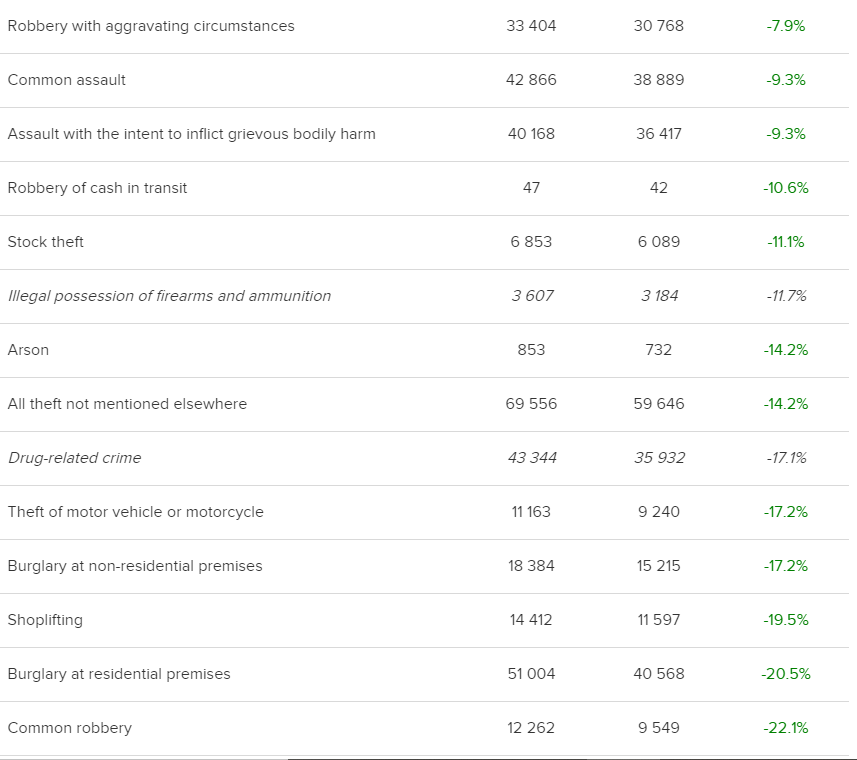Image resolution: width=857 pixels, height=760 pixels.
Task: Select the 69 556 theft count value
Action: [x=531, y=404]
